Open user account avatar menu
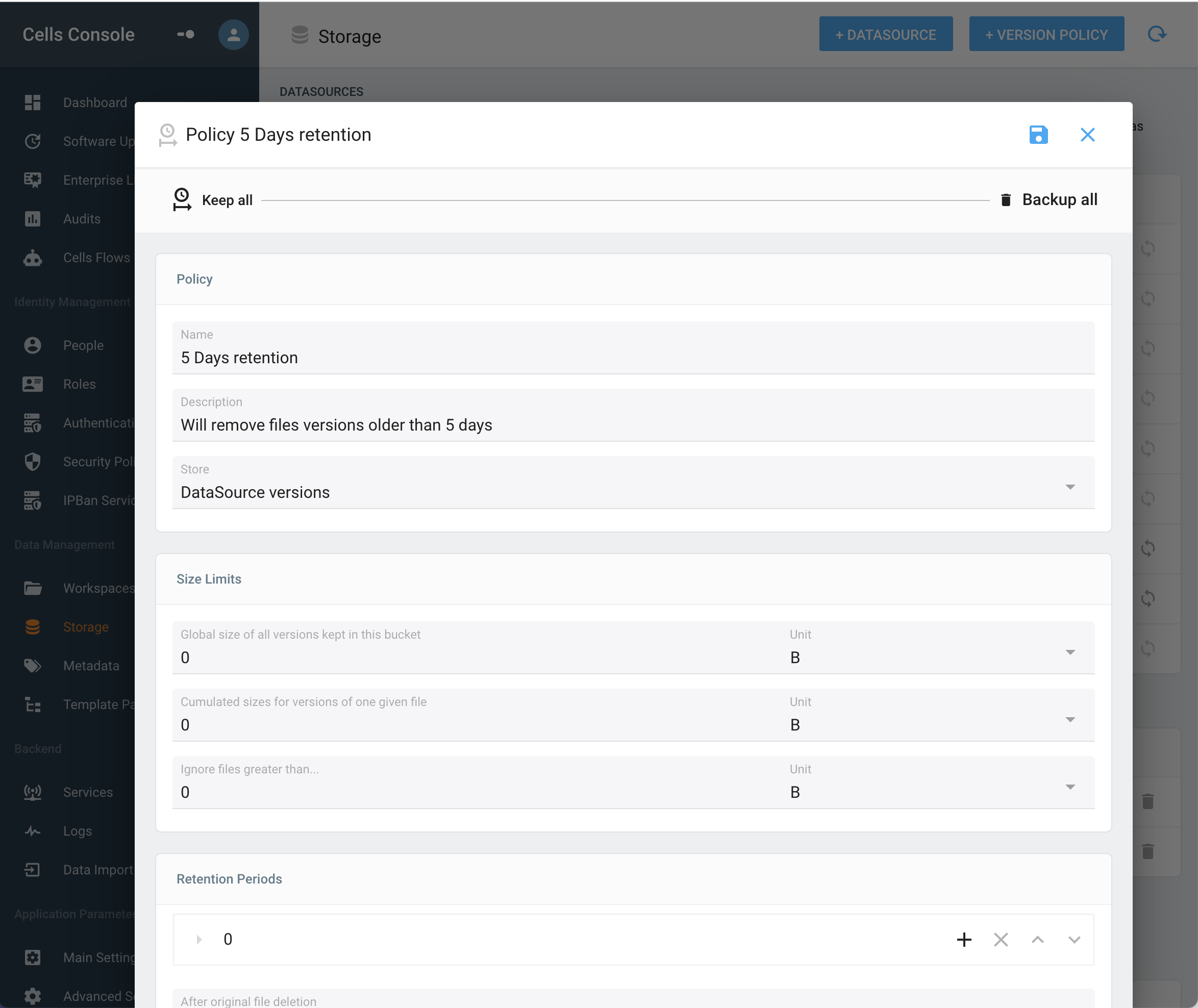The height and width of the screenshot is (1008, 1198). pos(233,35)
